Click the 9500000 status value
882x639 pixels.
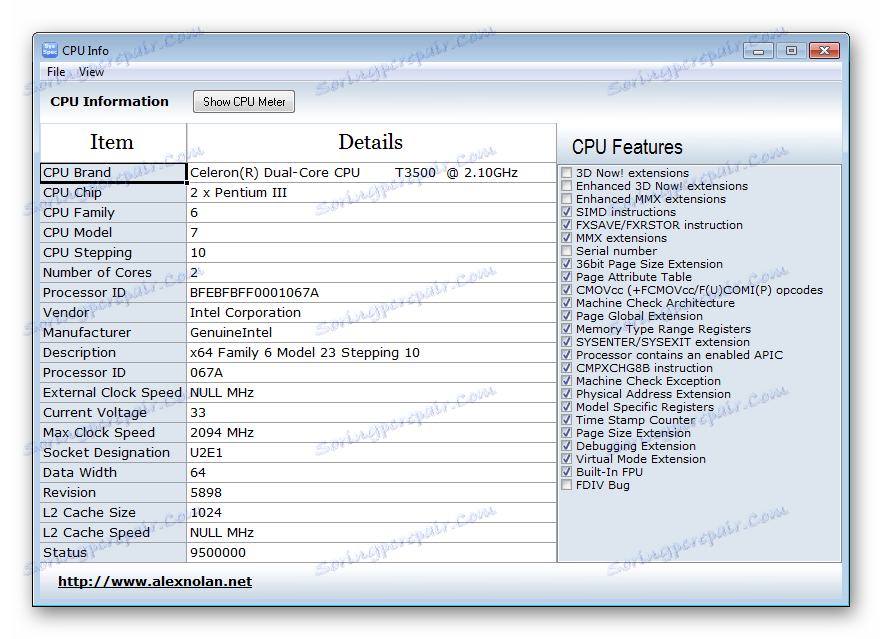click(x=371, y=552)
